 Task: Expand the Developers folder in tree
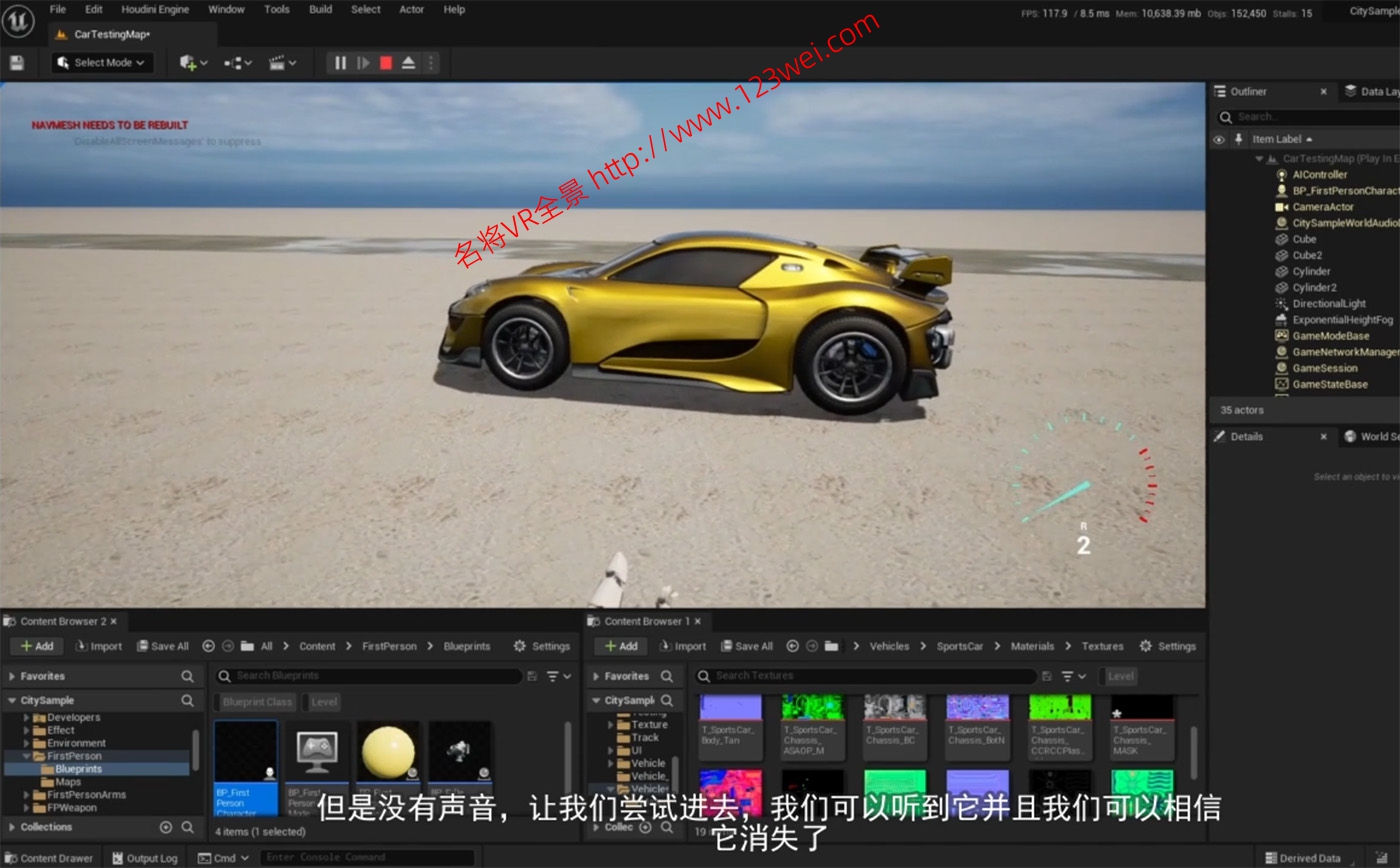click(x=28, y=718)
